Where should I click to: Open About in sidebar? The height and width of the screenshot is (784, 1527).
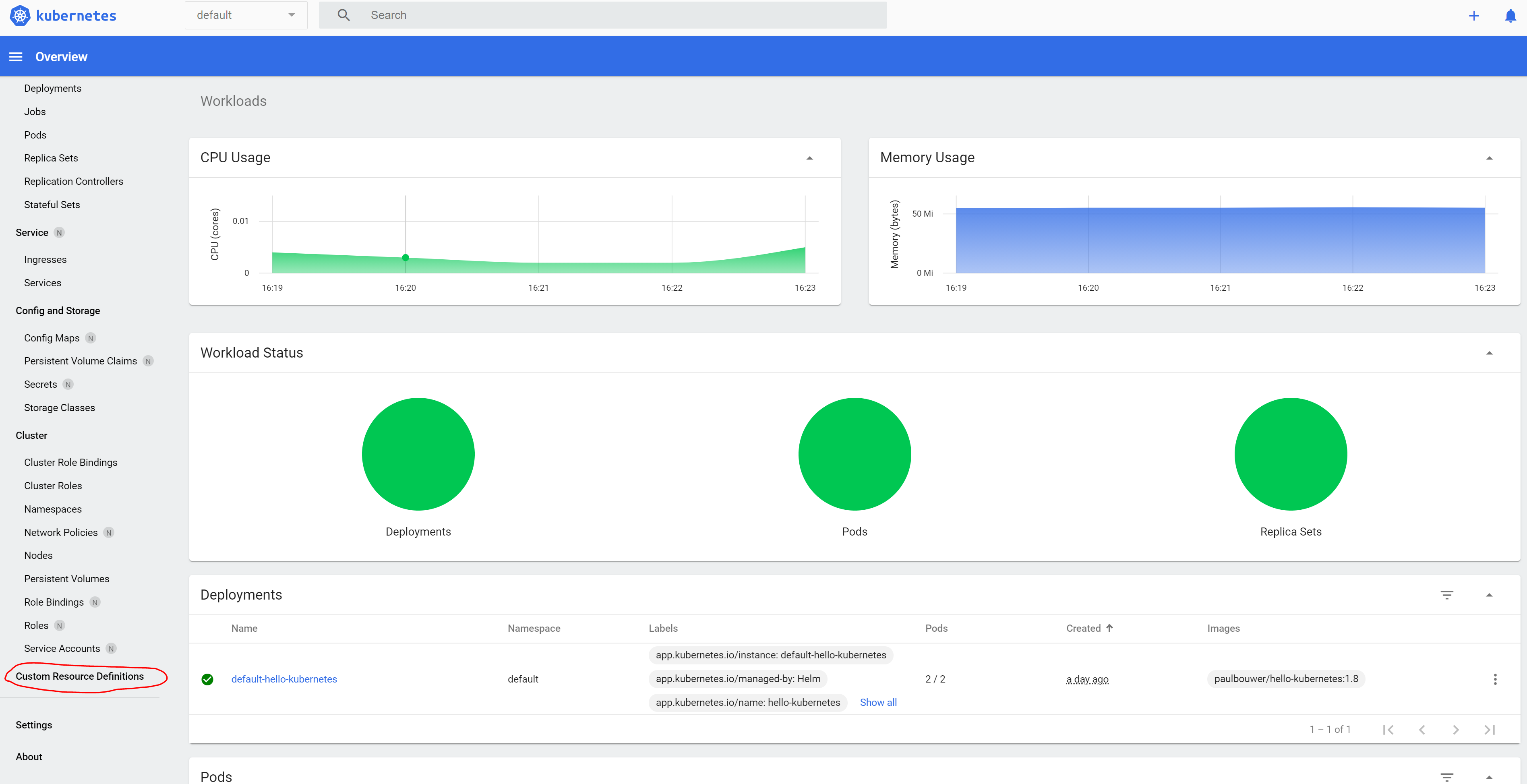(x=29, y=757)
